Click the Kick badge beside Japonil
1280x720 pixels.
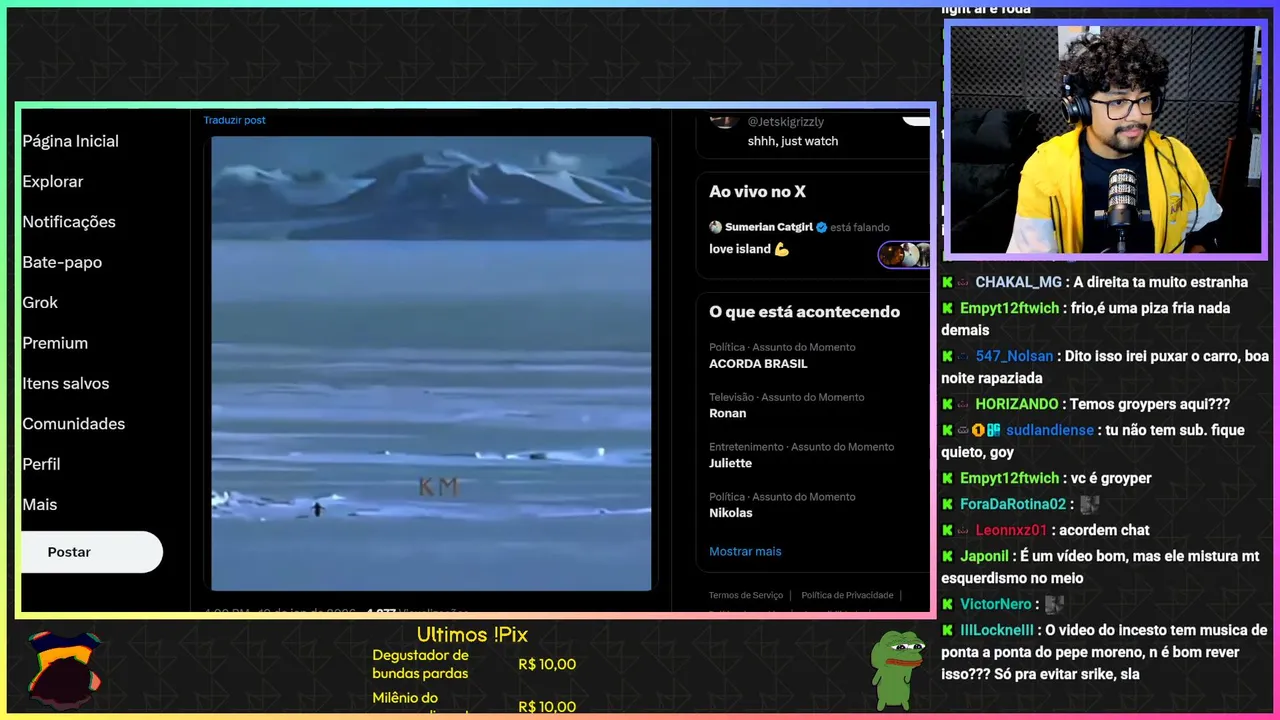pyautogui.click(x=947, y=557)
